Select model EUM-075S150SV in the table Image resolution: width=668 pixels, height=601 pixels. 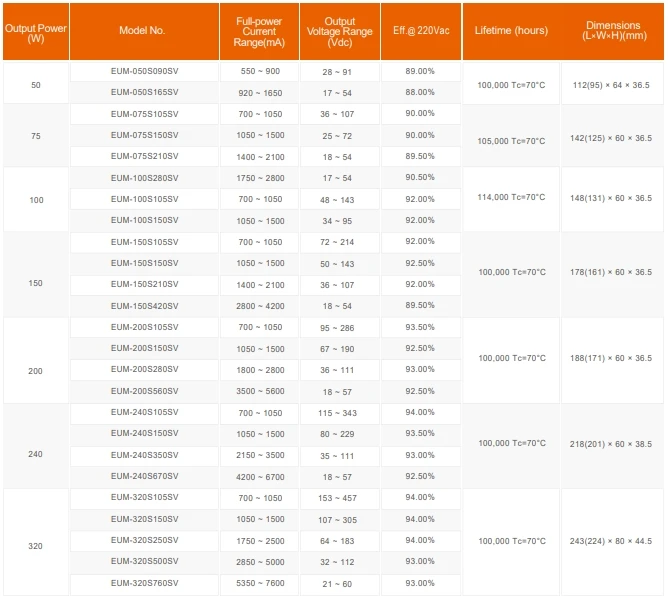click(144, 135)
